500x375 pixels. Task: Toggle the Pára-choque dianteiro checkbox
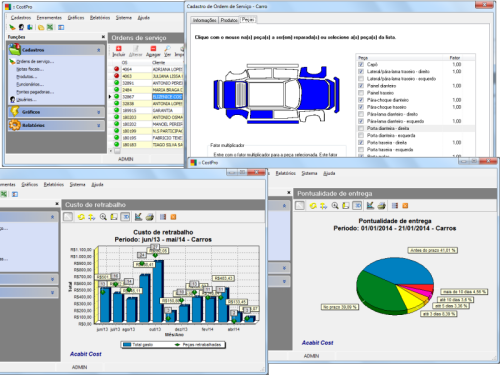point(361,100)
